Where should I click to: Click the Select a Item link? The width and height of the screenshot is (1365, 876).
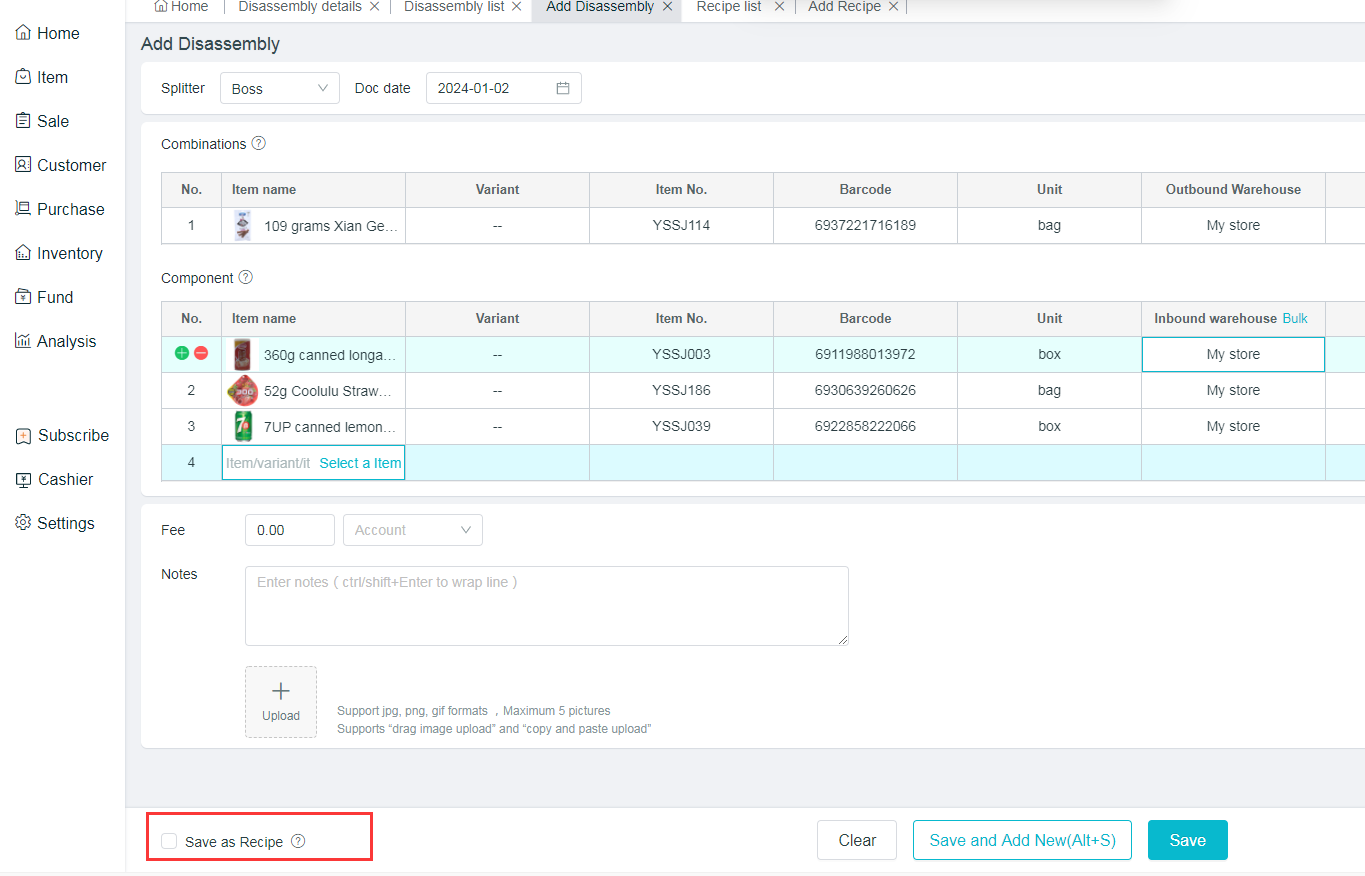pos(360,463)
